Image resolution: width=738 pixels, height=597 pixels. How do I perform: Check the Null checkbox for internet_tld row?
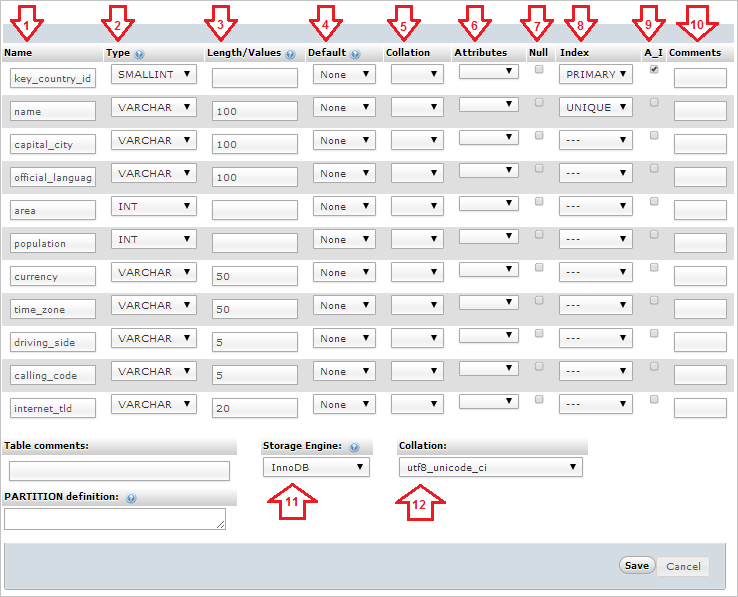539,399
